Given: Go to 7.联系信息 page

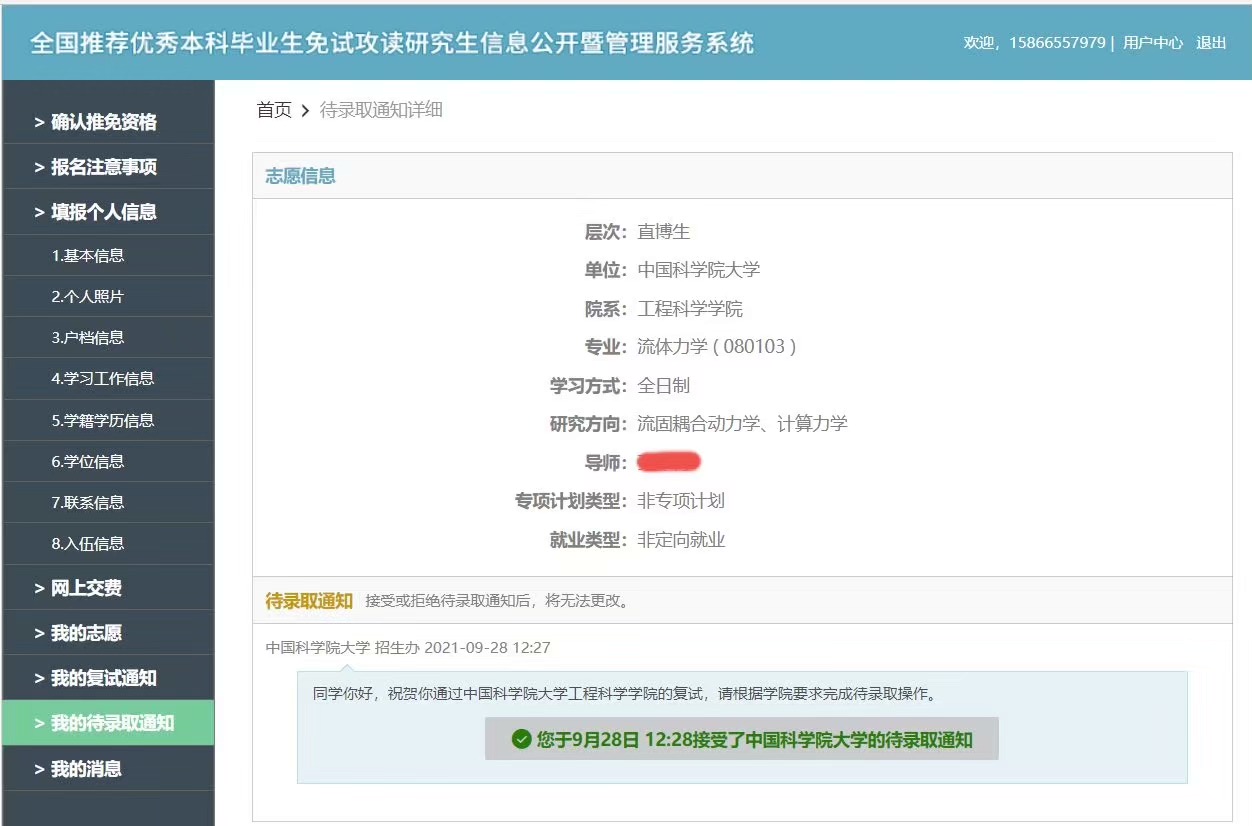Looking at the screenshot, I should [x=88, y=503].
